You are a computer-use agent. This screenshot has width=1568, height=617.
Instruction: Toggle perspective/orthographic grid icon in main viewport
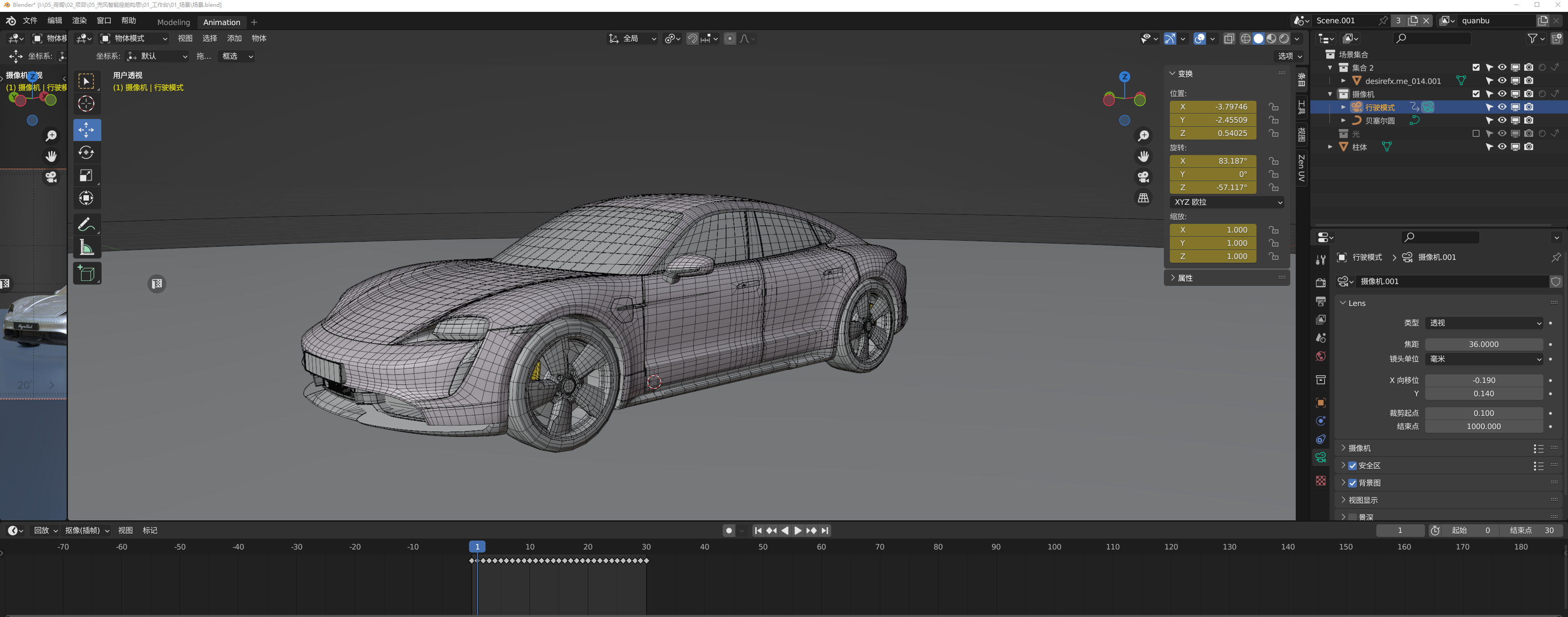click(x=1144, y=198)
